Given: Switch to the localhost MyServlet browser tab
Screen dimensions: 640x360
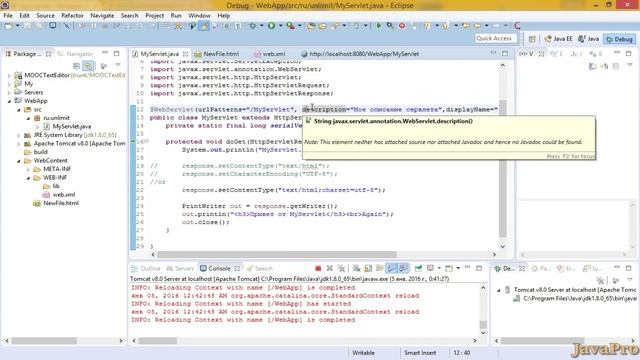Looking at the screenshot, I should [x=360, y=54].
